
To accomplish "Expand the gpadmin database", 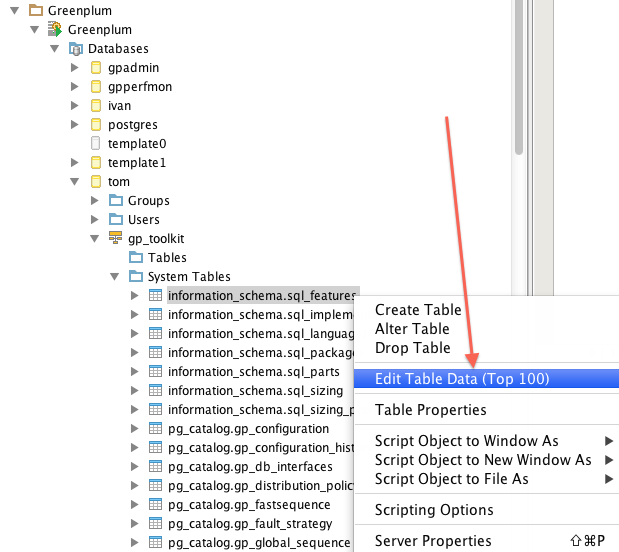I will click(74, 68).
